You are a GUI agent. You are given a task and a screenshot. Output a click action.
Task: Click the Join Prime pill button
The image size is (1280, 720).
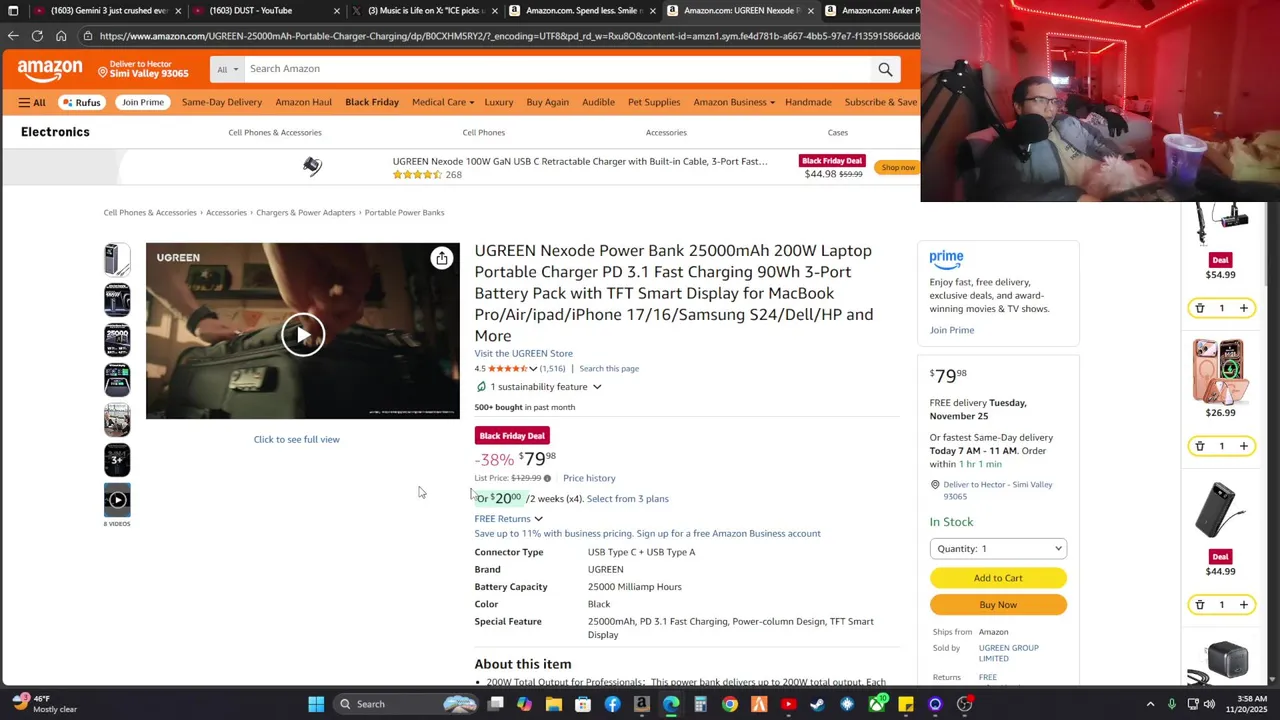pos(143,102)
